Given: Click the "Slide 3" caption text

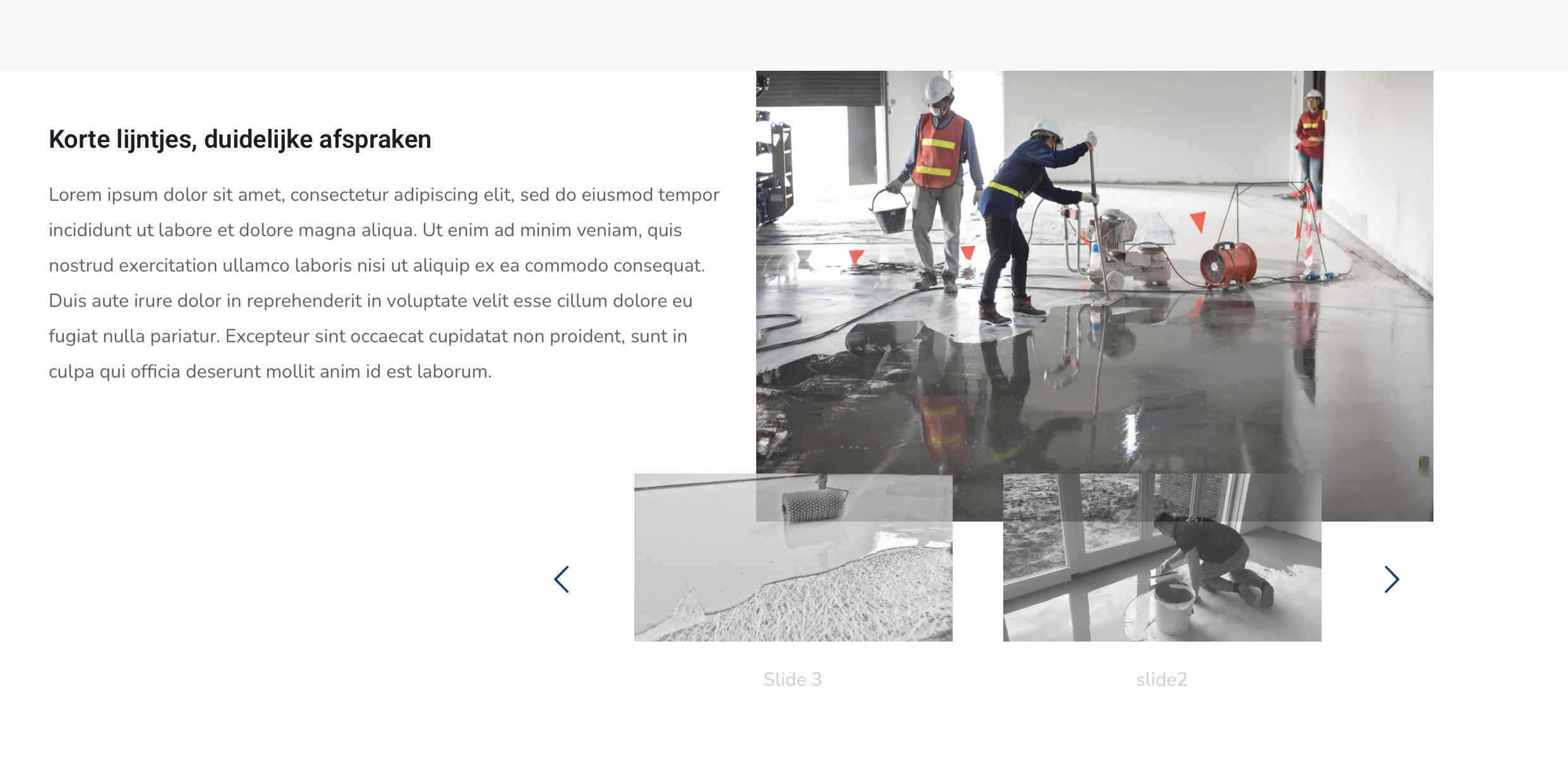Looking at the screenshot, I should [792, 679].
